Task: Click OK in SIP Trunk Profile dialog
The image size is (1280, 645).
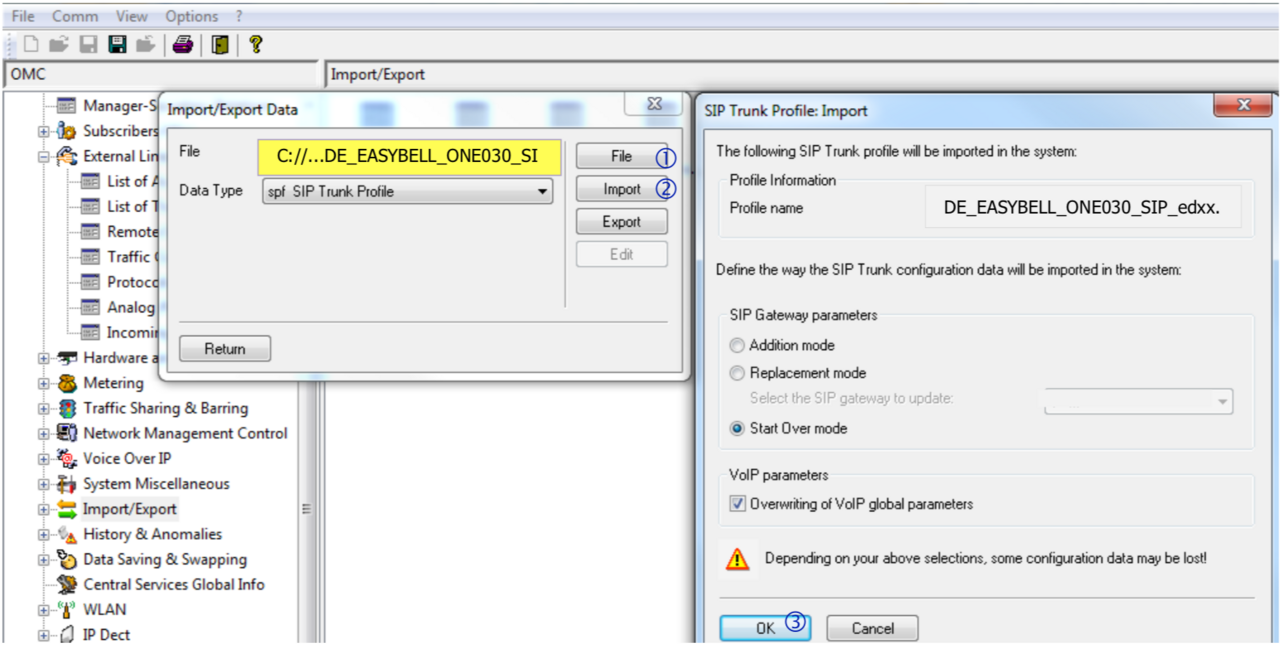Action: click(765, 628)
